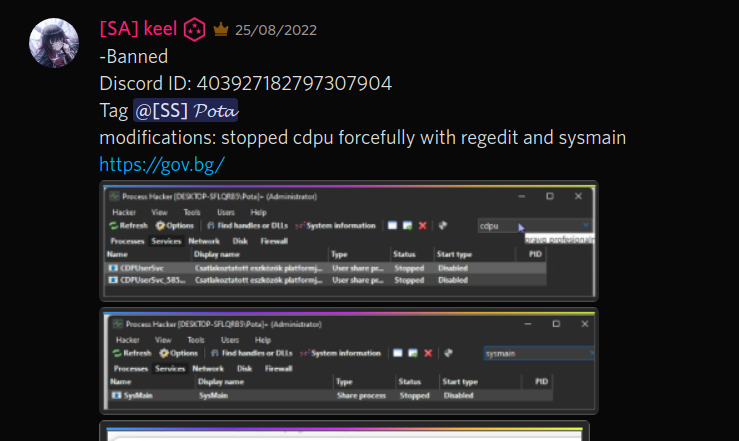This screenshot has height=441, width=739.
Task: Click the SysMain service row icon
Action: 116,395
